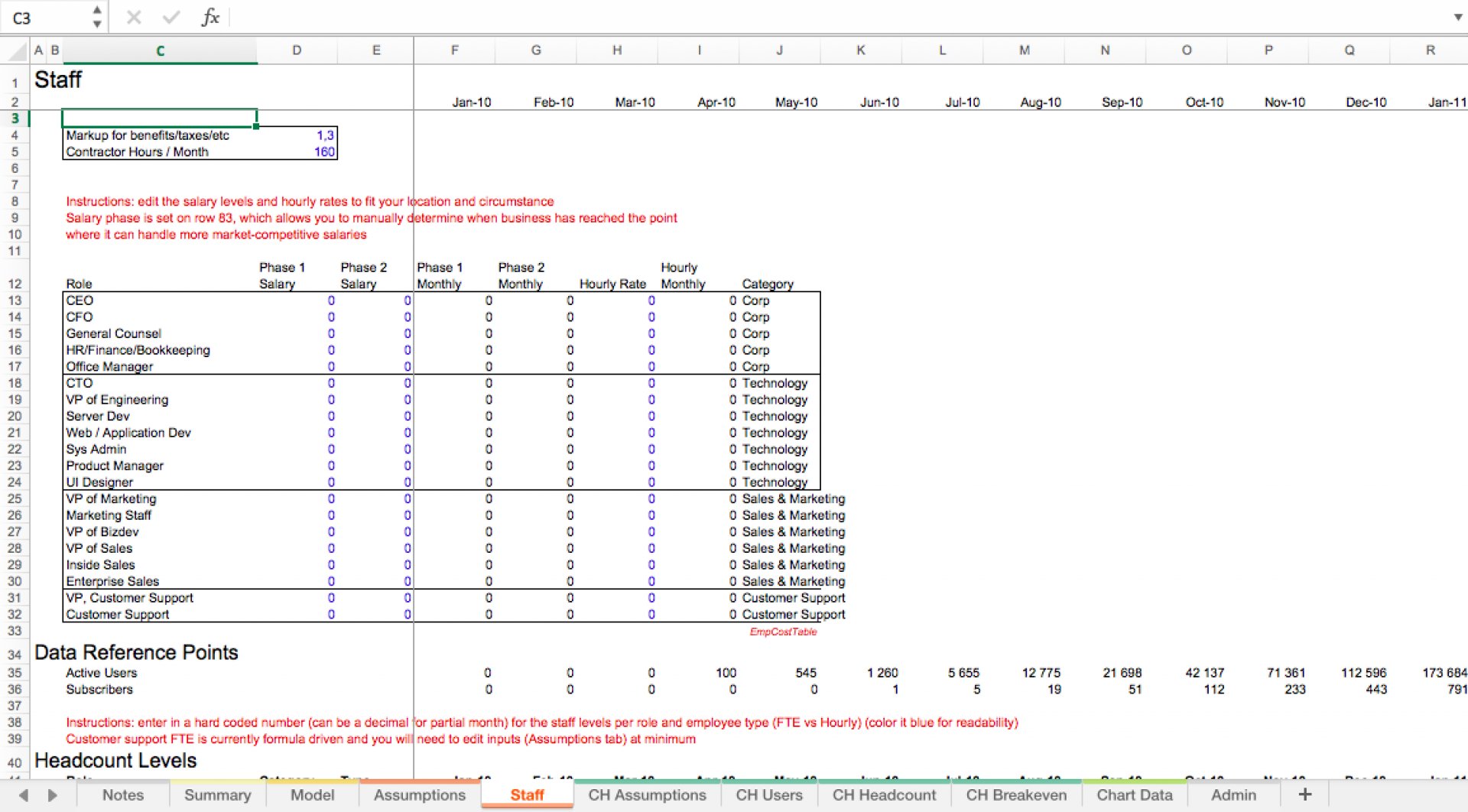Viewport: 1468px width, 812px height.
Task: Go to the CH Assumptions tab
Action: [x=647, y=794]
